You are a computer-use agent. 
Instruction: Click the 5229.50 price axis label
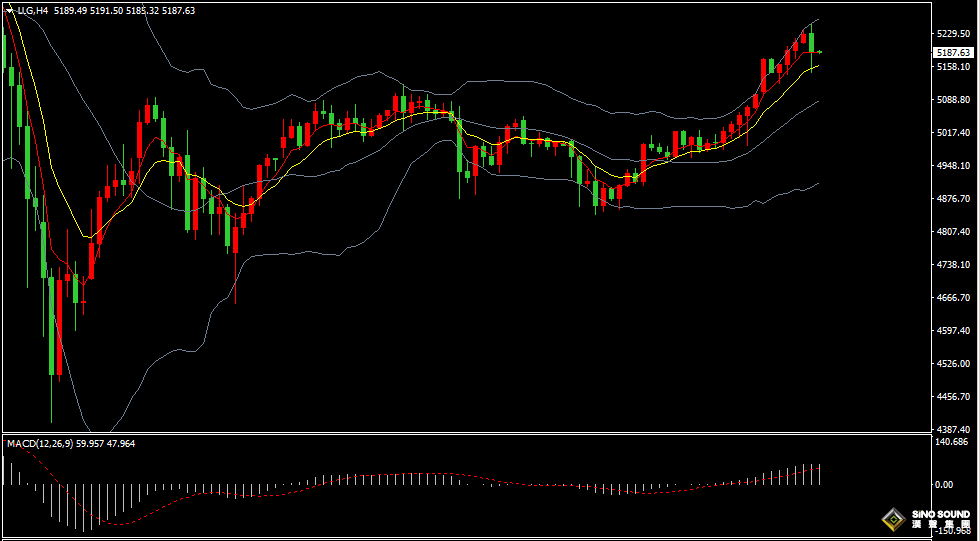(x=951, y=33)
